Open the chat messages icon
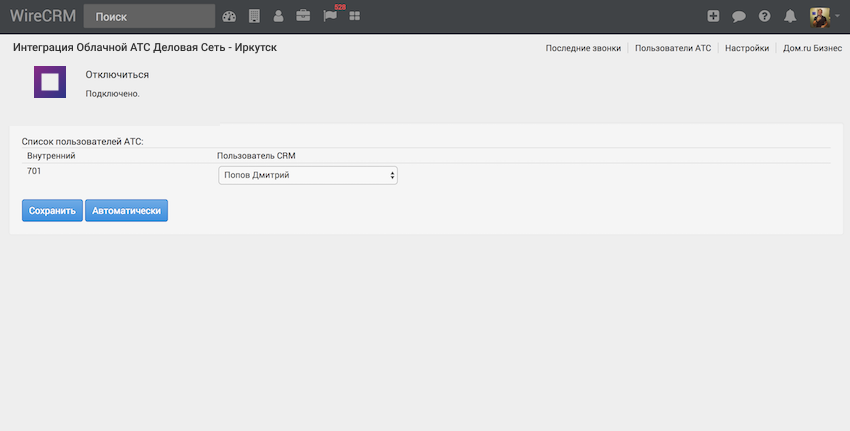850x431 pixels. (739, 16)
